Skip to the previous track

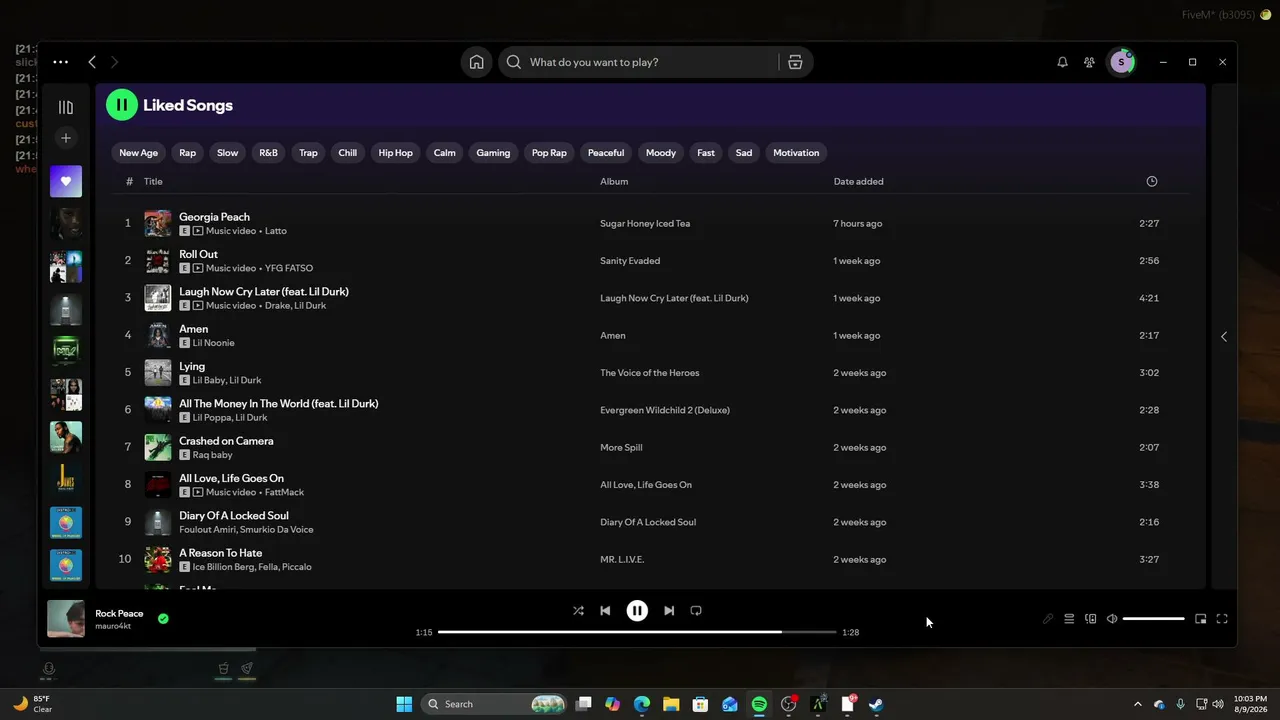[605, 611]
